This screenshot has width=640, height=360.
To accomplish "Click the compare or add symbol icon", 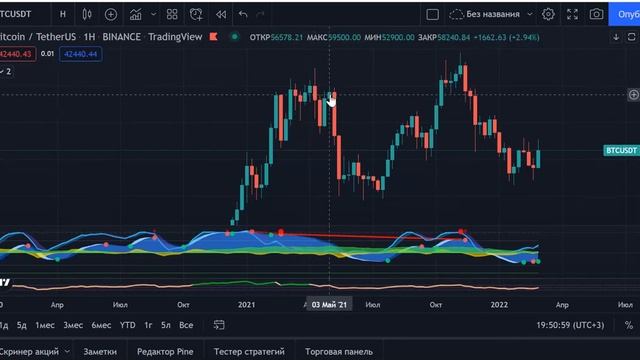I will click(x=111, y=14).
